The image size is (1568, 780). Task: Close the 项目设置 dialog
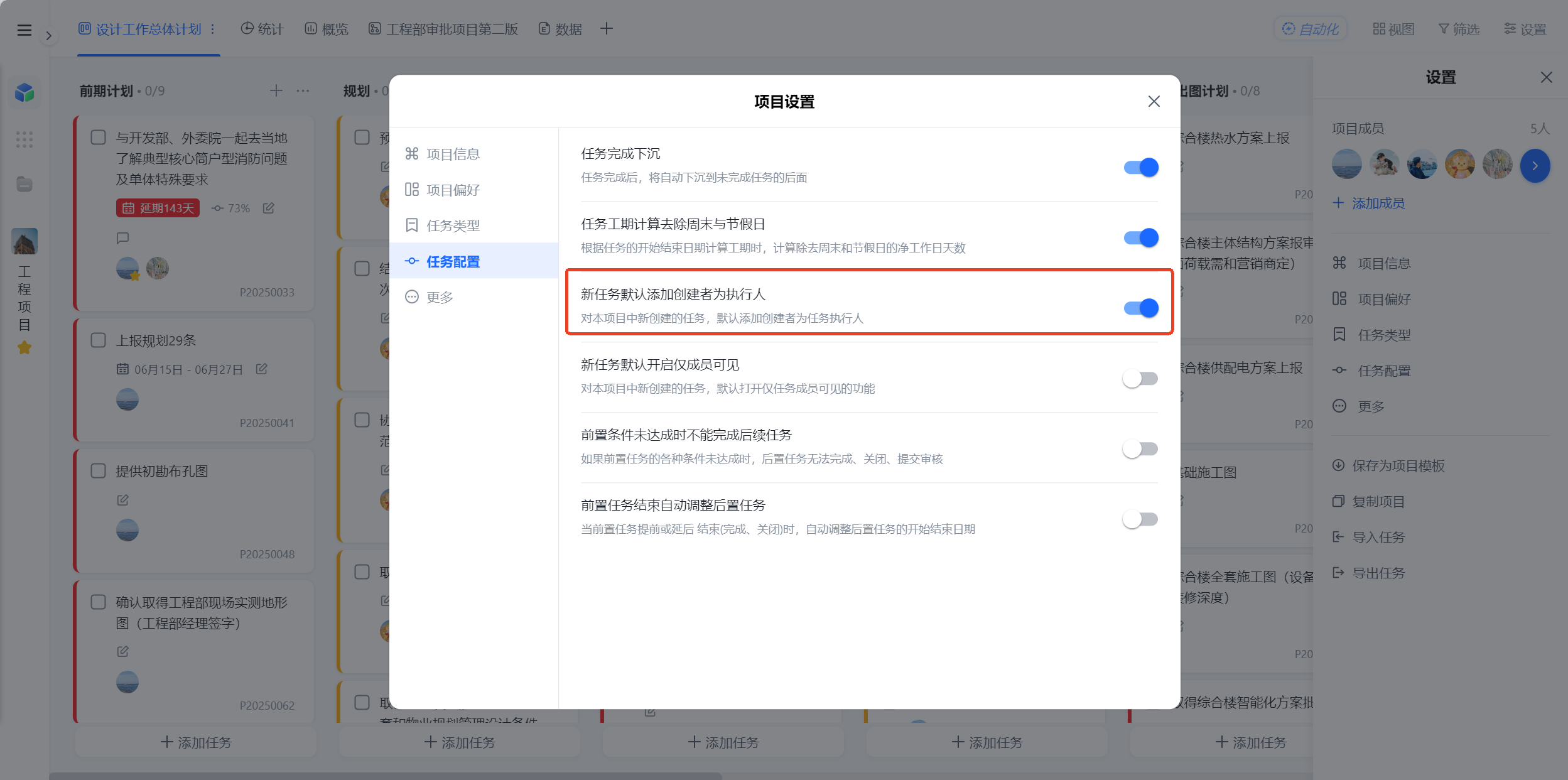tap(1154, 101)
